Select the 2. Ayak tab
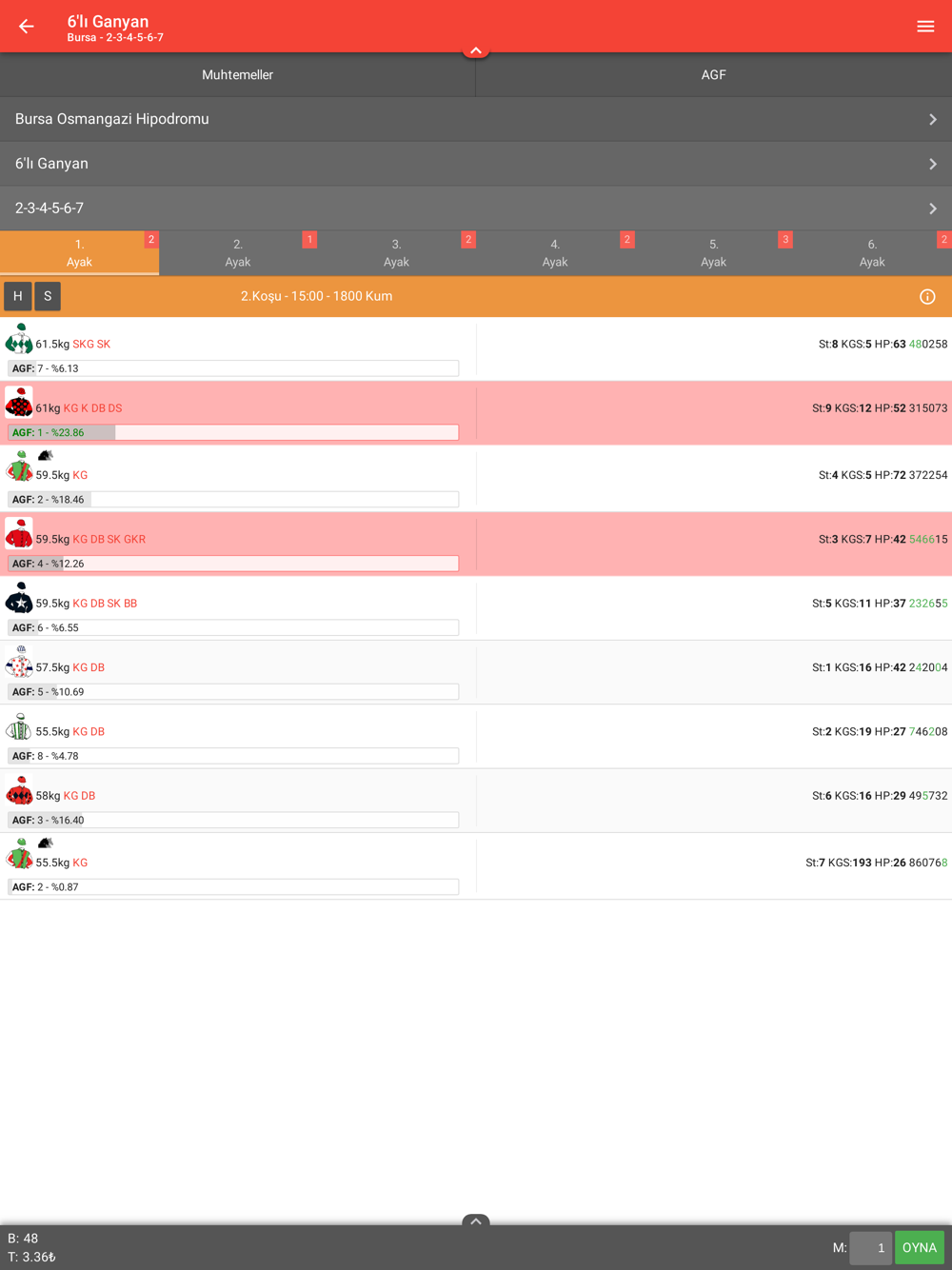952x1270 pixels. click(238, 253)
